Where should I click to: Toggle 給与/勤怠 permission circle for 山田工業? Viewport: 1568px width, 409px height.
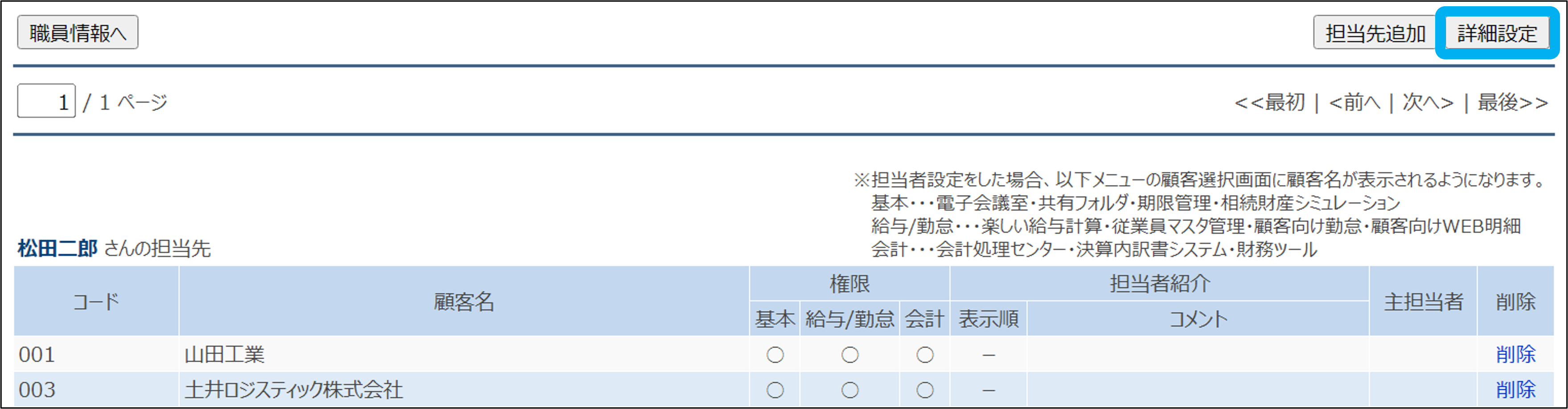tap(850, 355)
